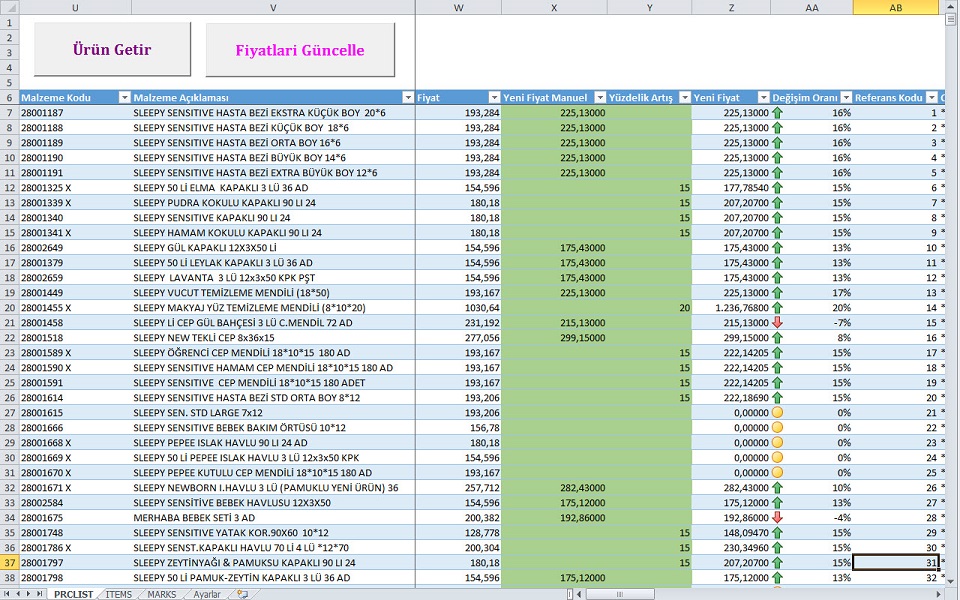
Task: Click the previous sheet navigation arrow
Action: coord(18,594)
